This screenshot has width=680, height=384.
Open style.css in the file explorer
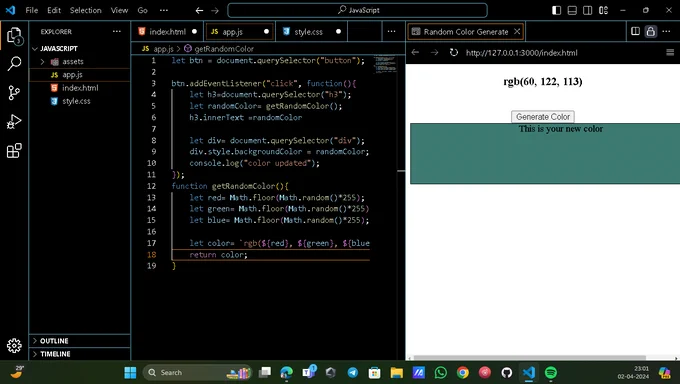tap(79, 101)
